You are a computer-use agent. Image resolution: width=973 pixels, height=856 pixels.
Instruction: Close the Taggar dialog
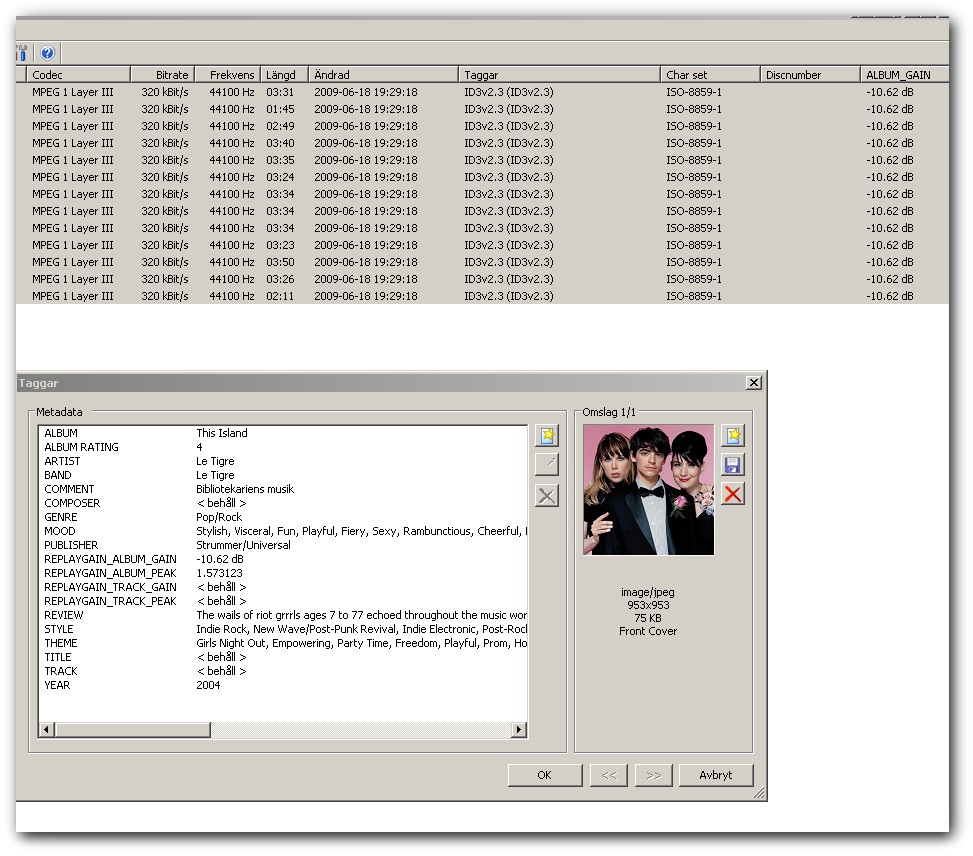pyautogui.click(x=753, y=383)
